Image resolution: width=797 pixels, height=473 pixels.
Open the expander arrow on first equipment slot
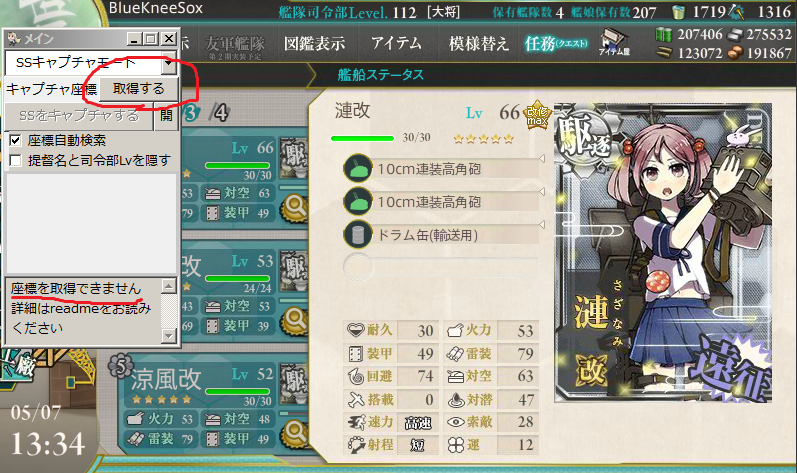coord(542,159)
